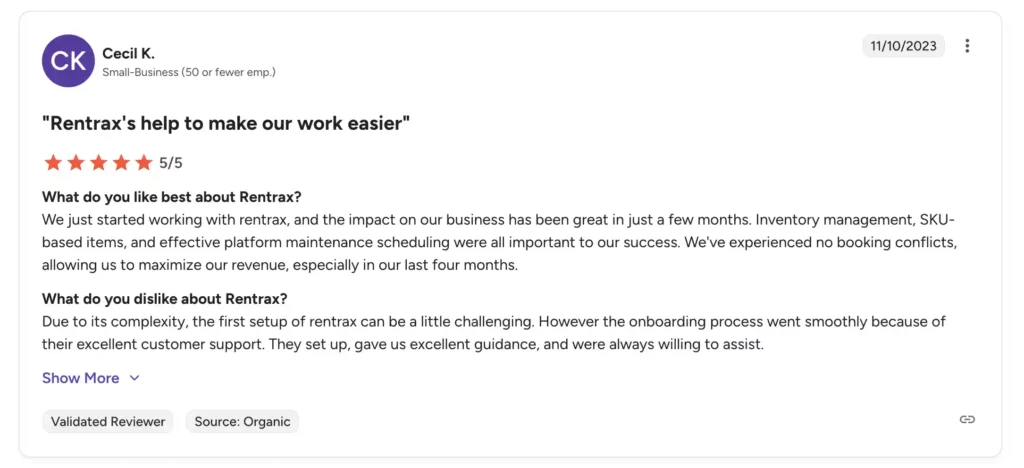Click the "What do you like best" heading
Image resolution: width=1024 pixels, height=468 pixels.
172,196
